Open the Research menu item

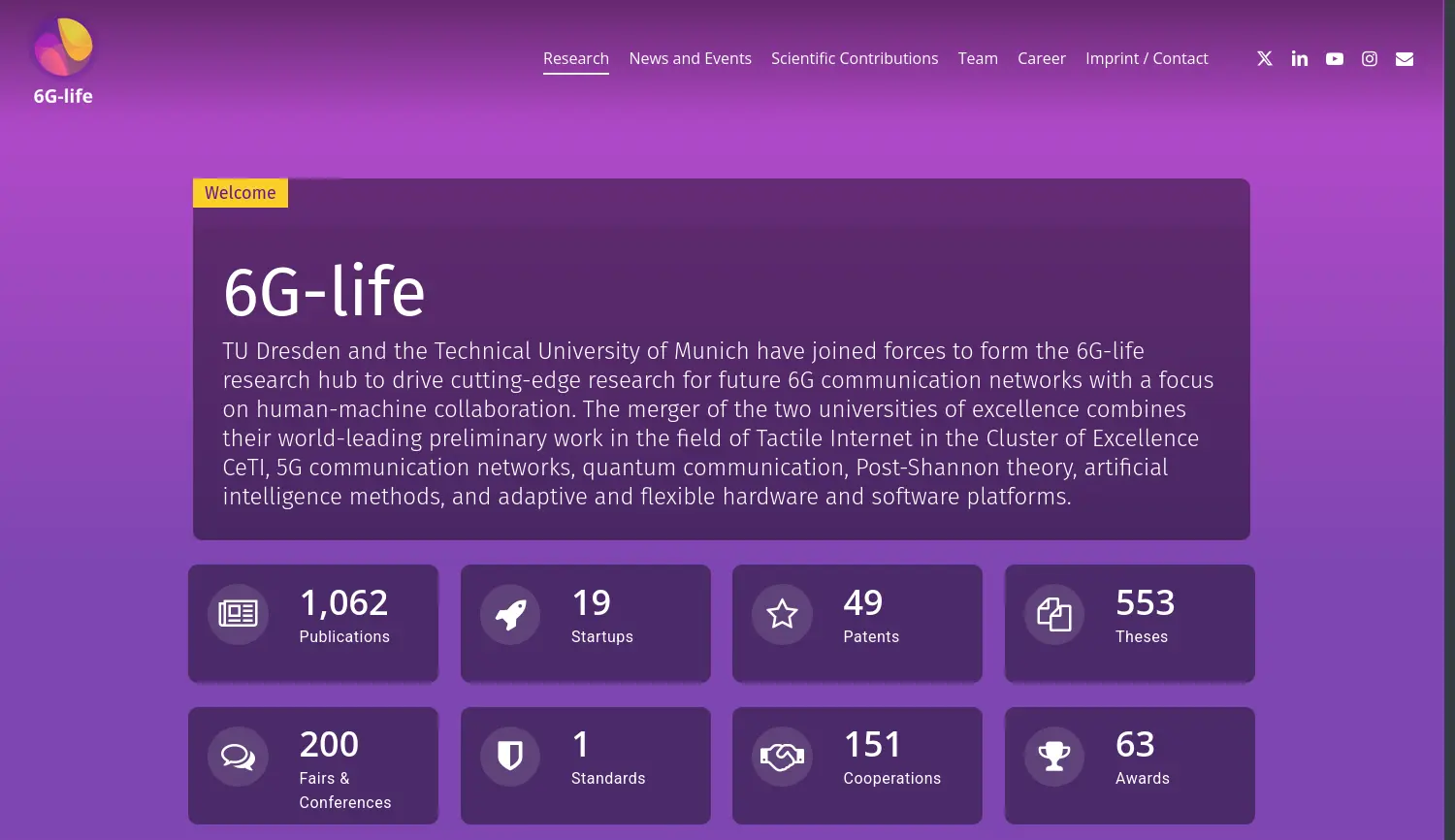click(576, 59)
